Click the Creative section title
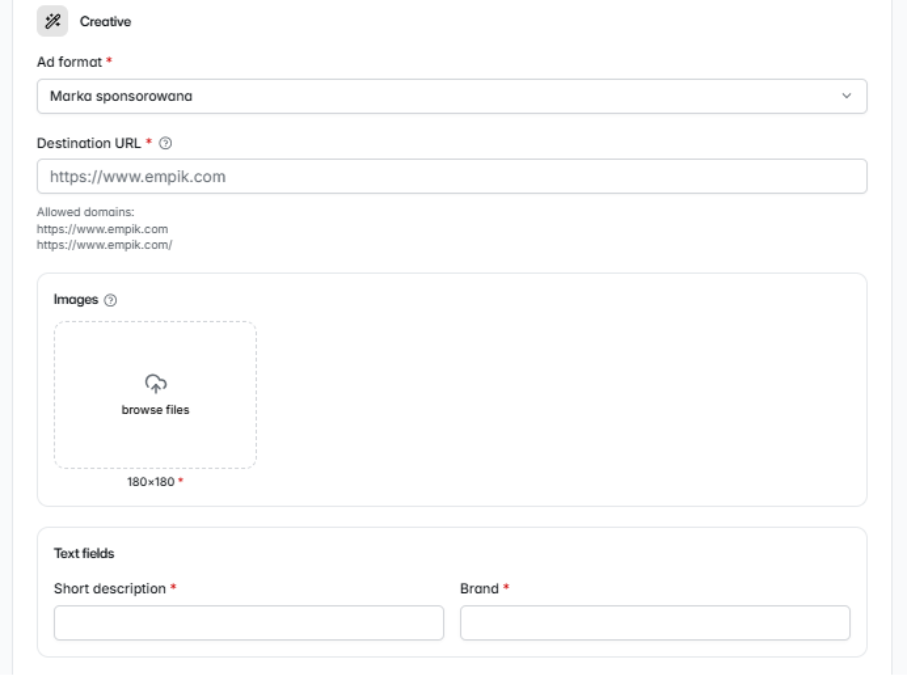 point(105,21)
